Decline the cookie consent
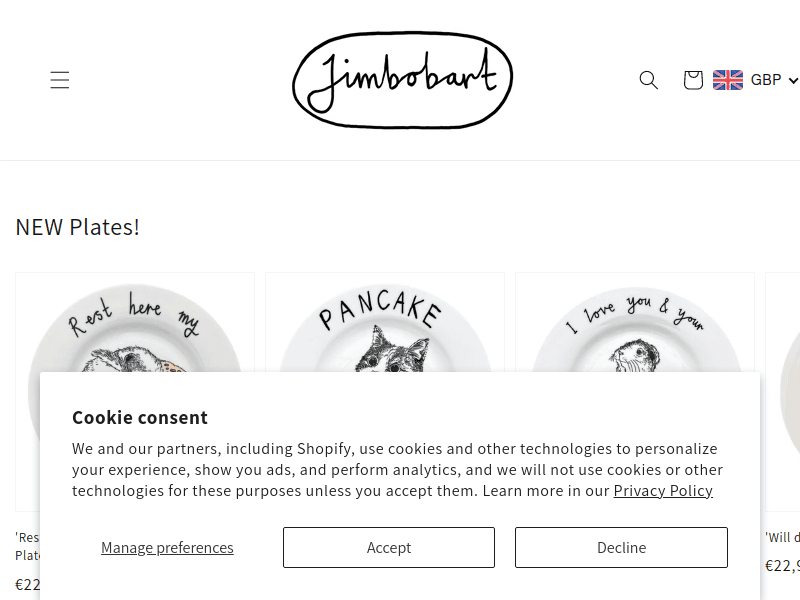 click(621, 548)
